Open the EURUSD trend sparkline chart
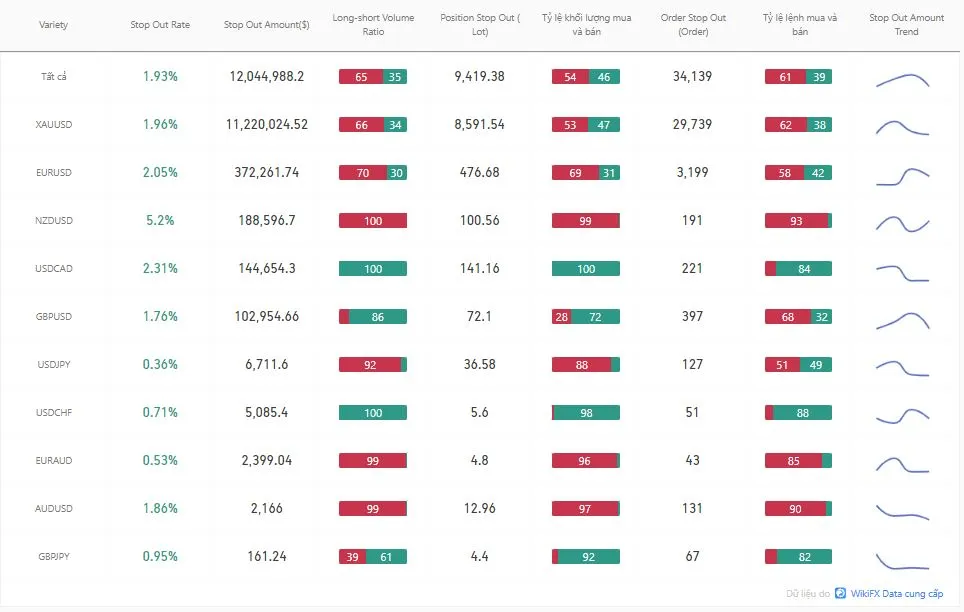964x612 pixels. [x=903, y=177]
